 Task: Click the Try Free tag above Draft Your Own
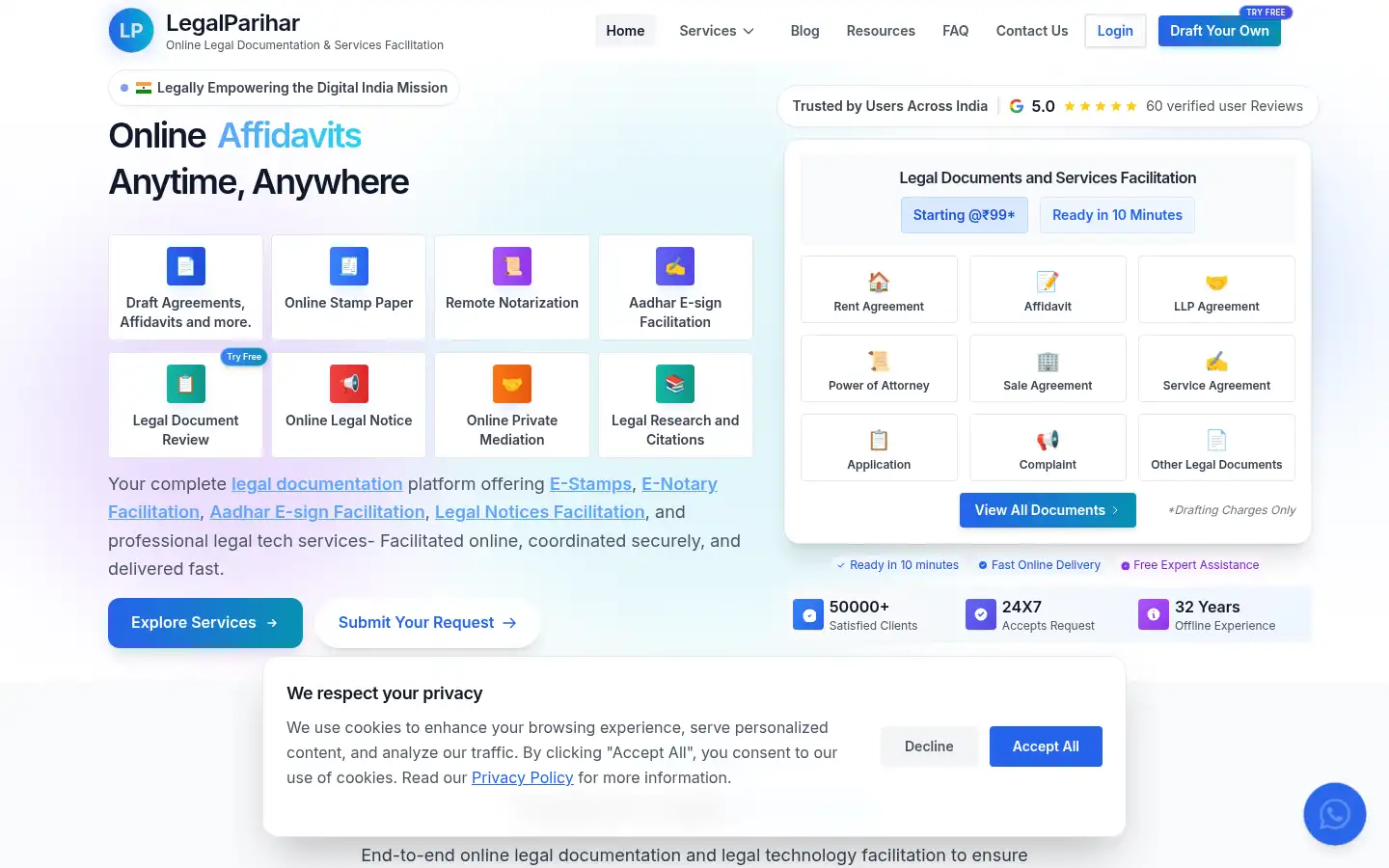tap(1266, 13)
